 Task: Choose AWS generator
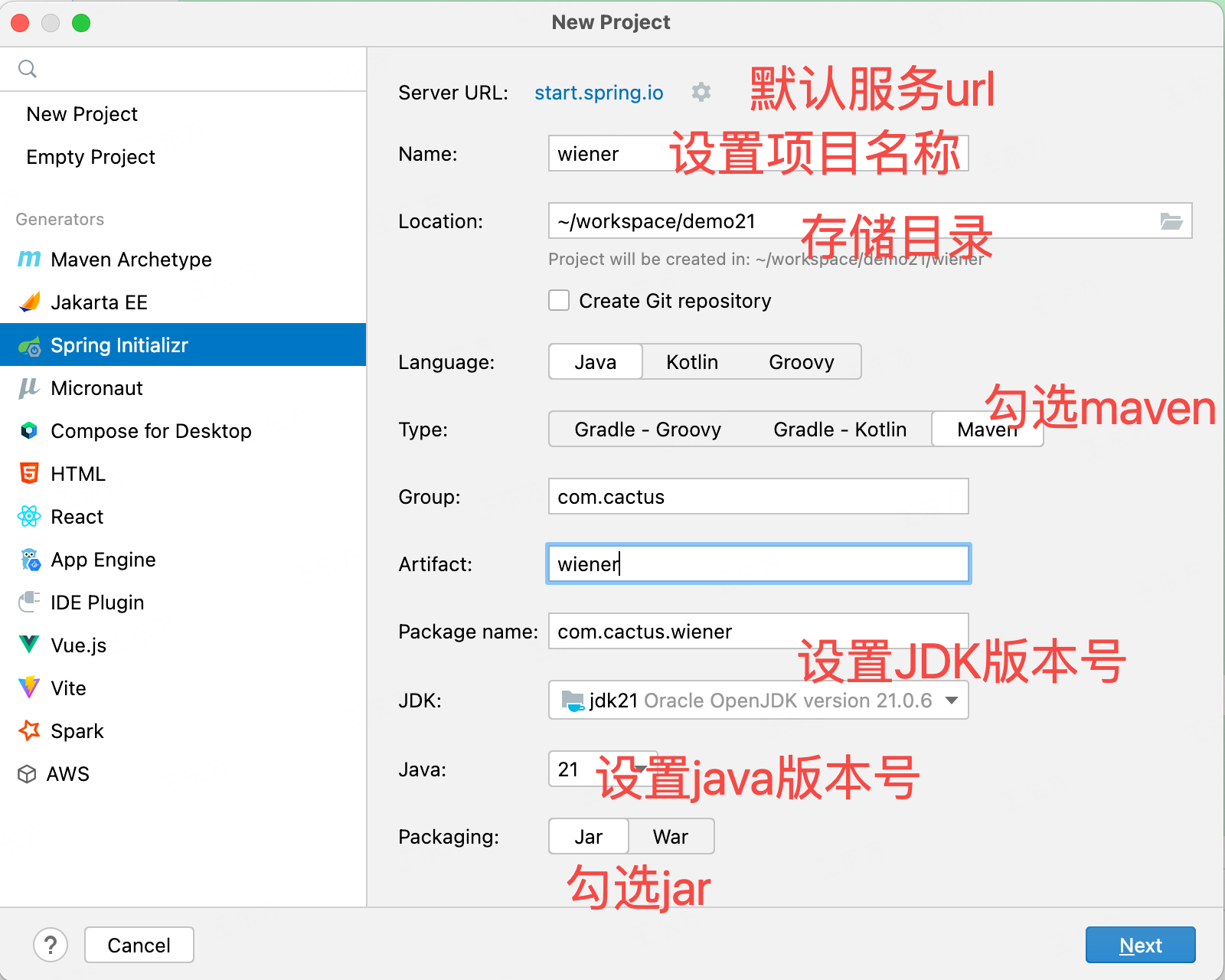pyautogui.click(x=184, y=774)
